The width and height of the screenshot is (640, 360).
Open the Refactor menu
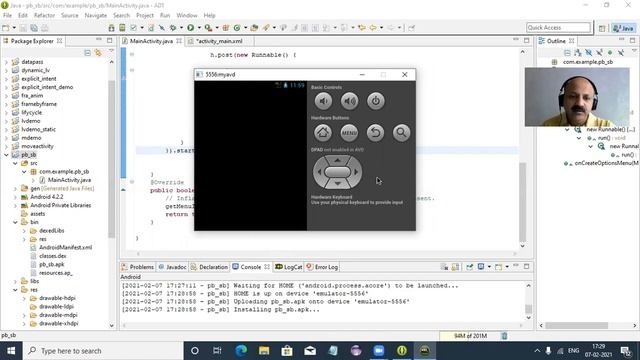click(x=44, y=15)
